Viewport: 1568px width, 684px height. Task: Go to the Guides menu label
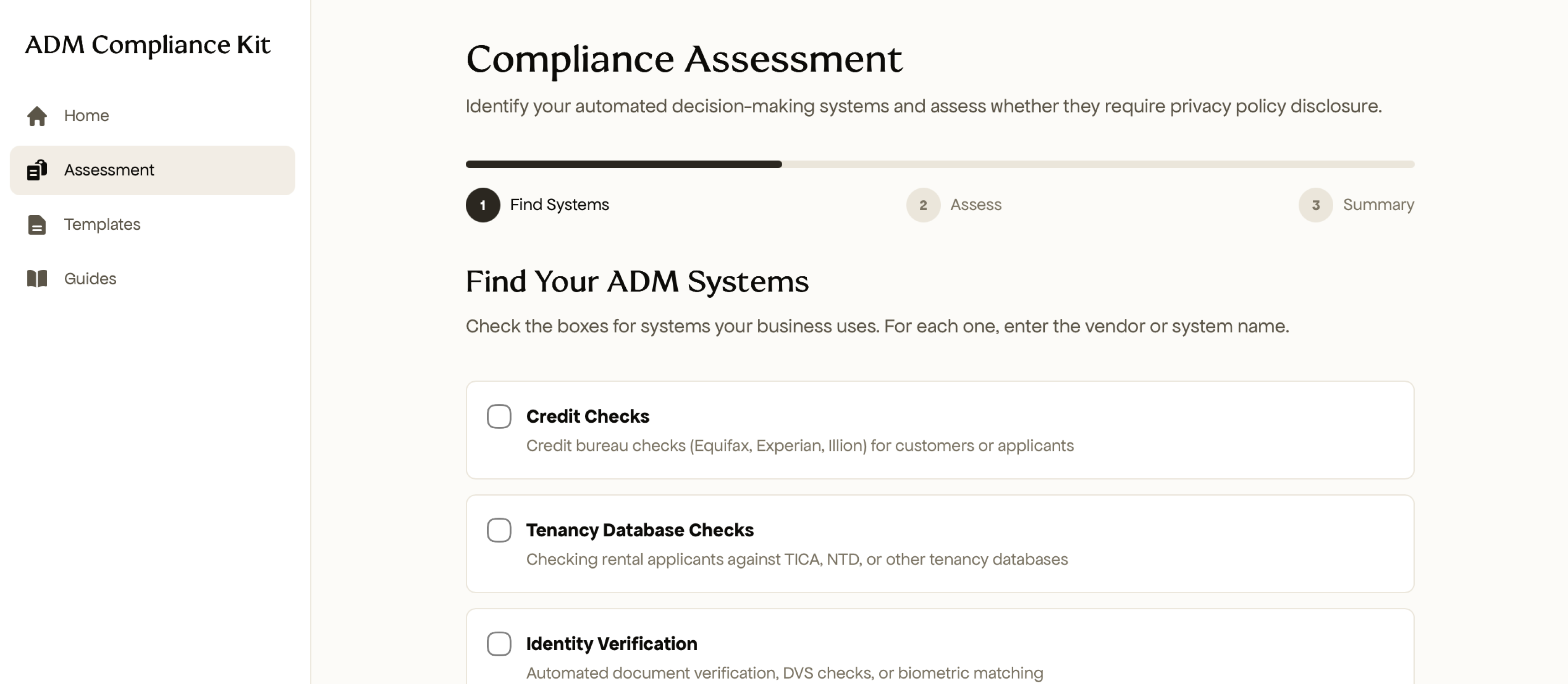90,278
